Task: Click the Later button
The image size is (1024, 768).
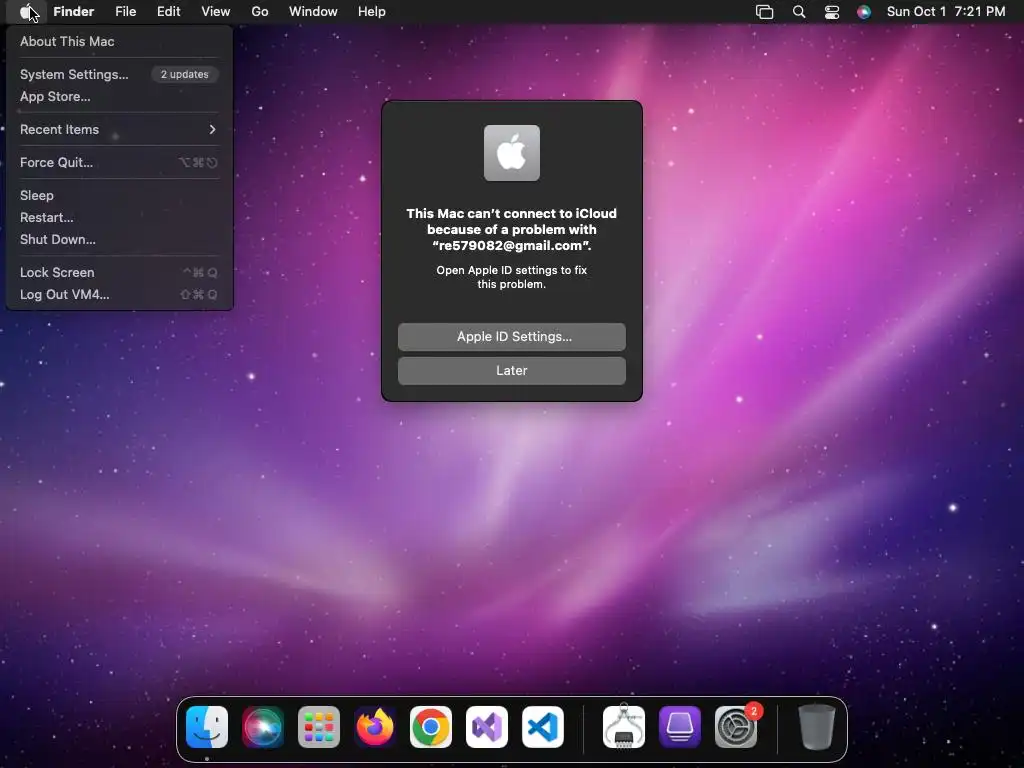Action: [x=512, y=371]
